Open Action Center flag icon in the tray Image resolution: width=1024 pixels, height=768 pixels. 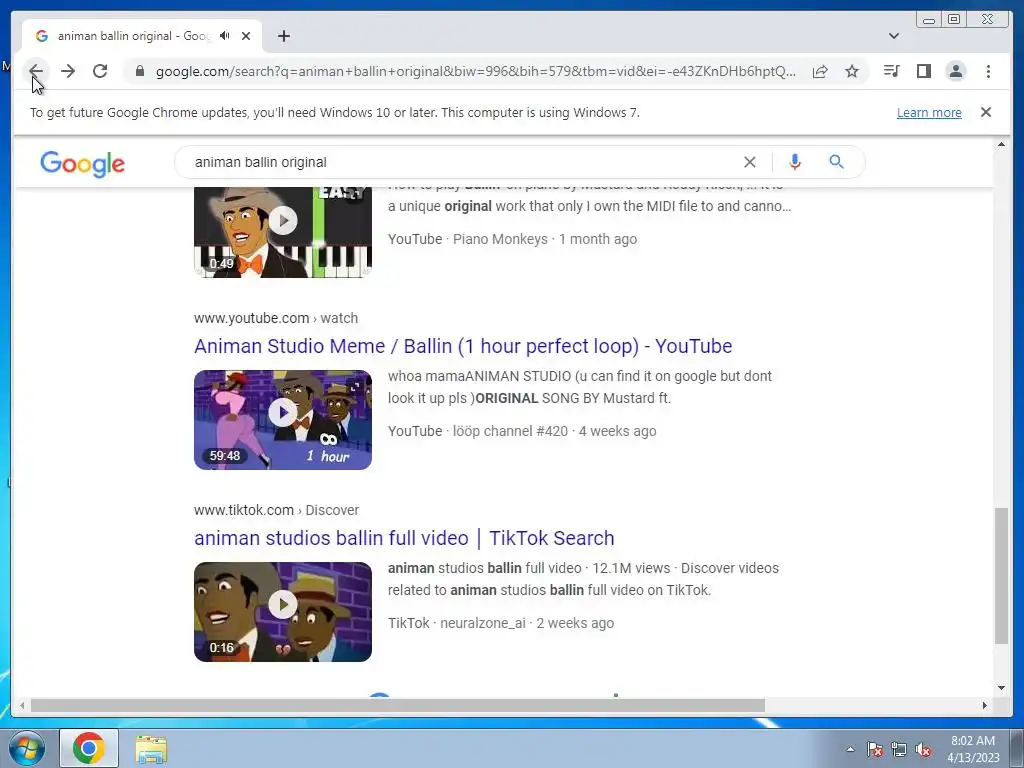pos(875,749)
